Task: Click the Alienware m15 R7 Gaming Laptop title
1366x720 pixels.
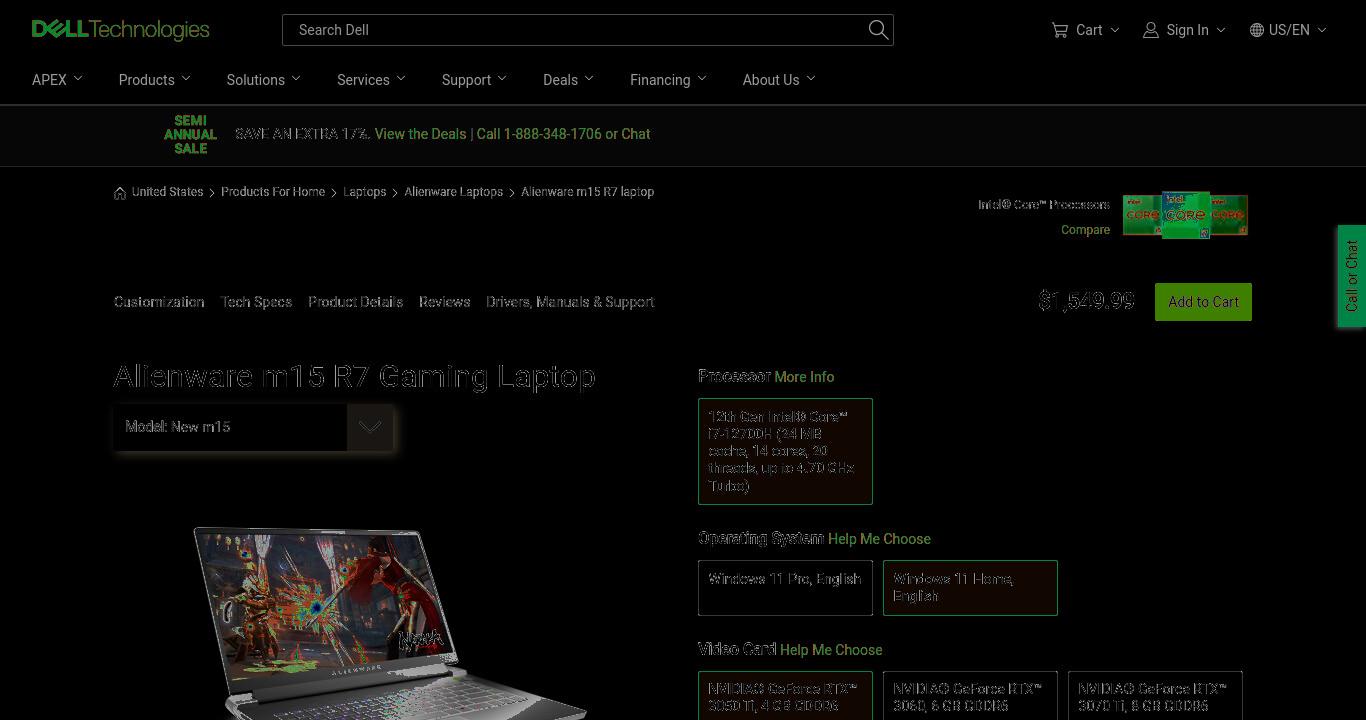Action: 355,377
